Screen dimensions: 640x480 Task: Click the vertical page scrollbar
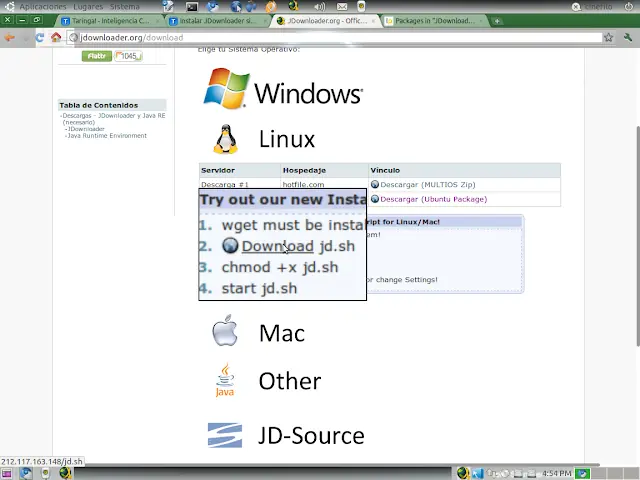click(637, 236)
